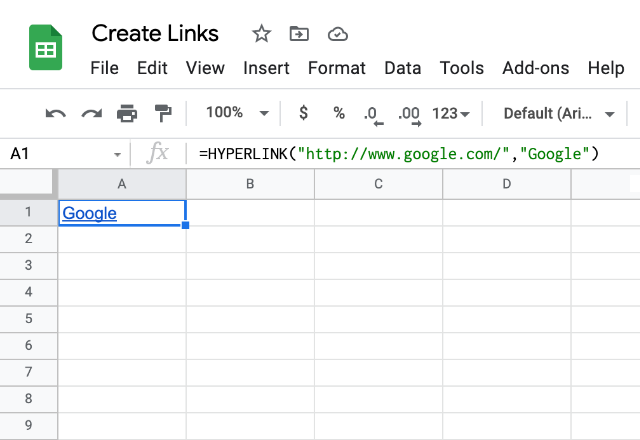Select the Paint format roller icon

tap(163, 113)
